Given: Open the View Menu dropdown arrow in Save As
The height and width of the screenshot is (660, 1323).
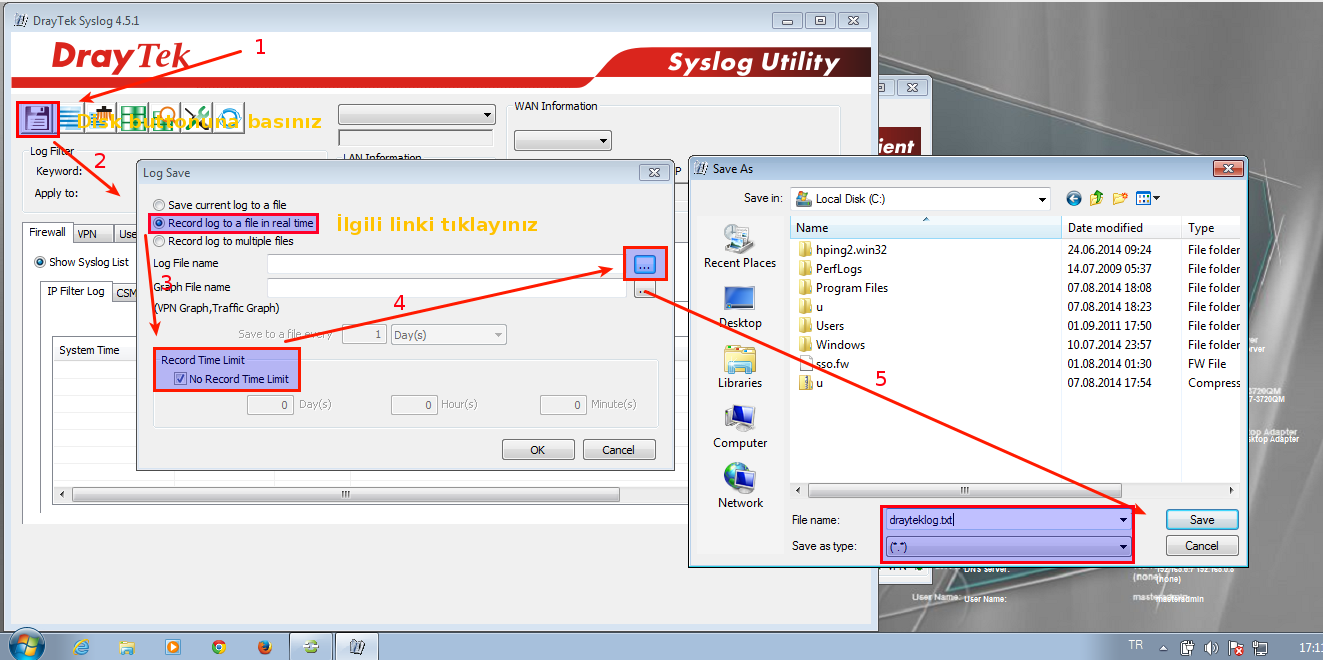Looking at the screenshot, I should [x=1156, y=199].
